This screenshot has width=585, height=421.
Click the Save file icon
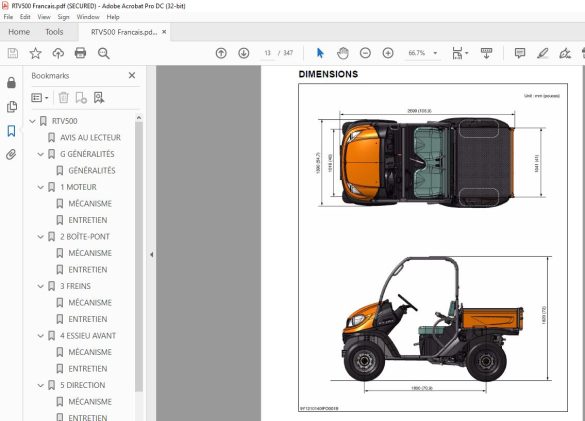tap(13, 53)
